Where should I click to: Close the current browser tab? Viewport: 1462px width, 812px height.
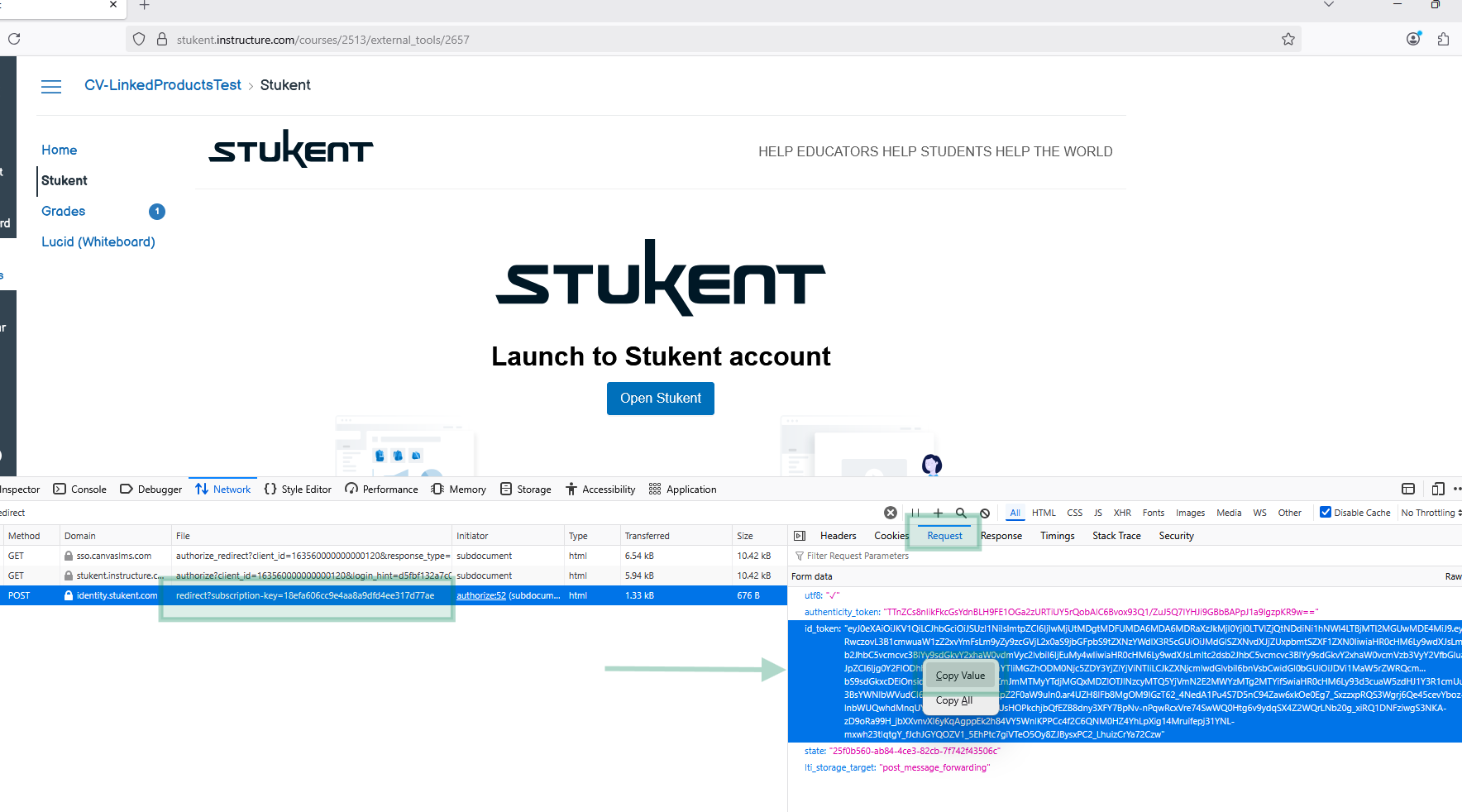[x=113, y=5]
